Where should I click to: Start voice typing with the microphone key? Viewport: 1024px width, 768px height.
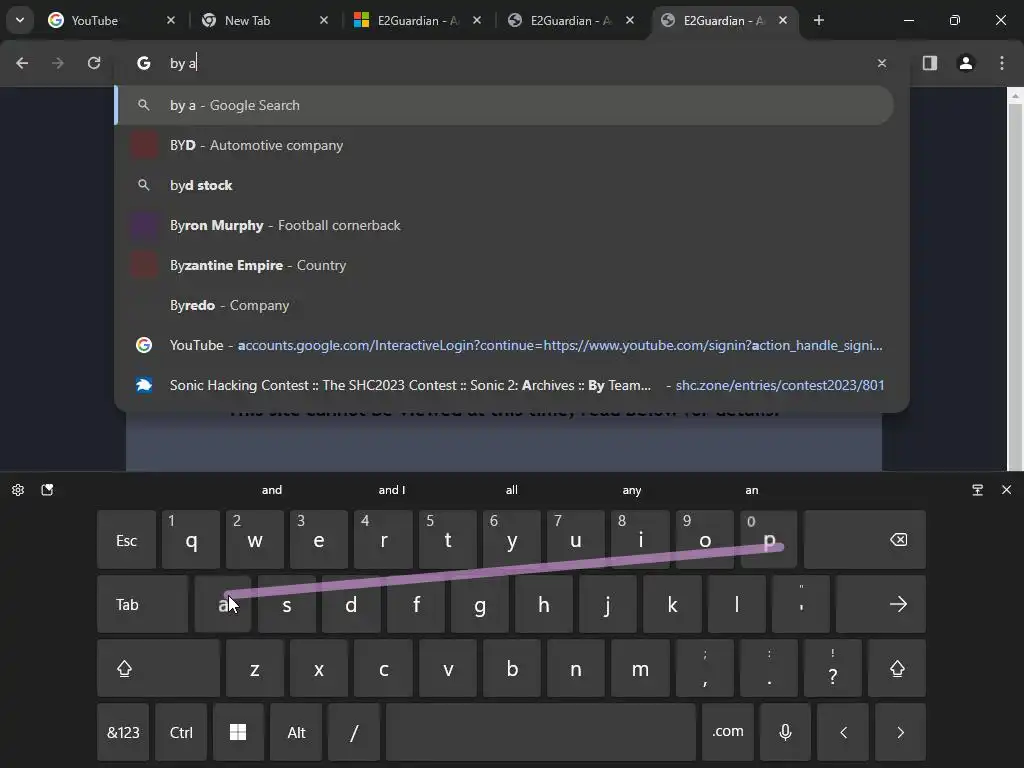click(786, 732)
